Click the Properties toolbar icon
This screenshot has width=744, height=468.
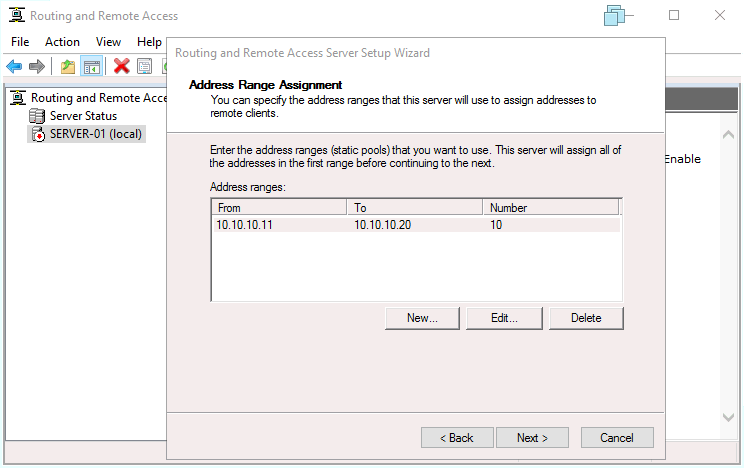(x=144, y=66)
